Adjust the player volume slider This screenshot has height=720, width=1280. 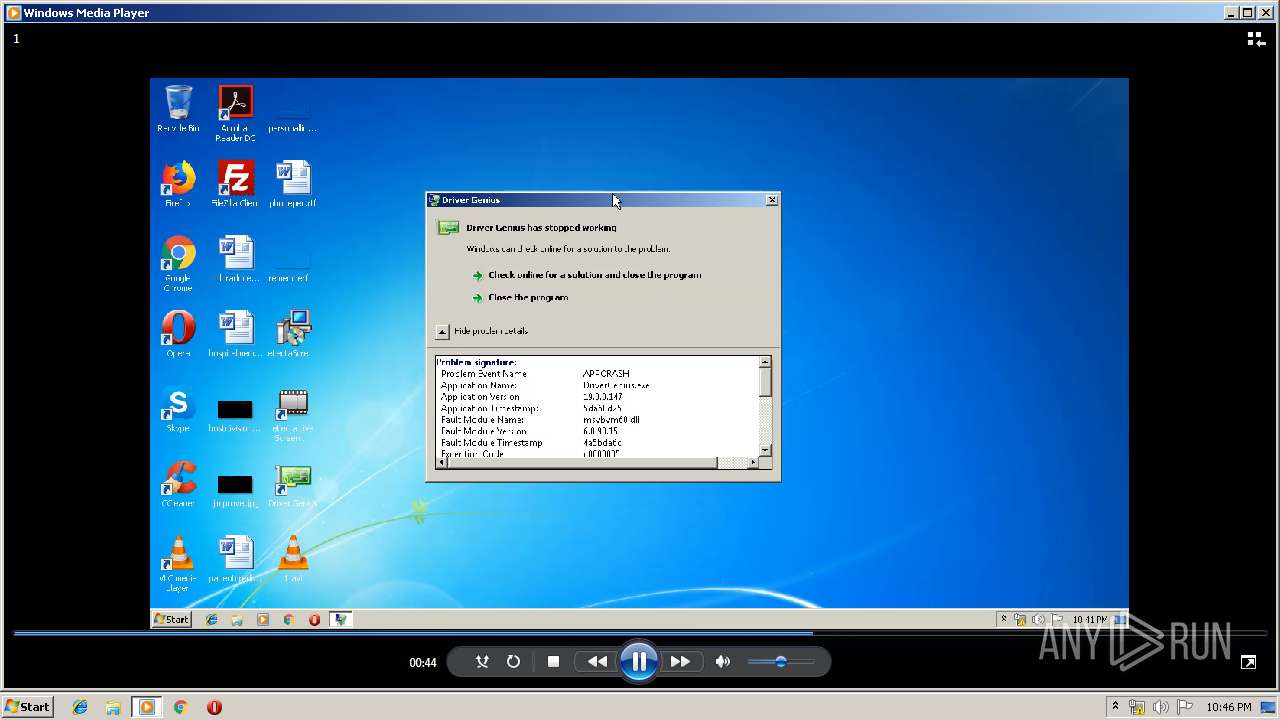point(781,662)
